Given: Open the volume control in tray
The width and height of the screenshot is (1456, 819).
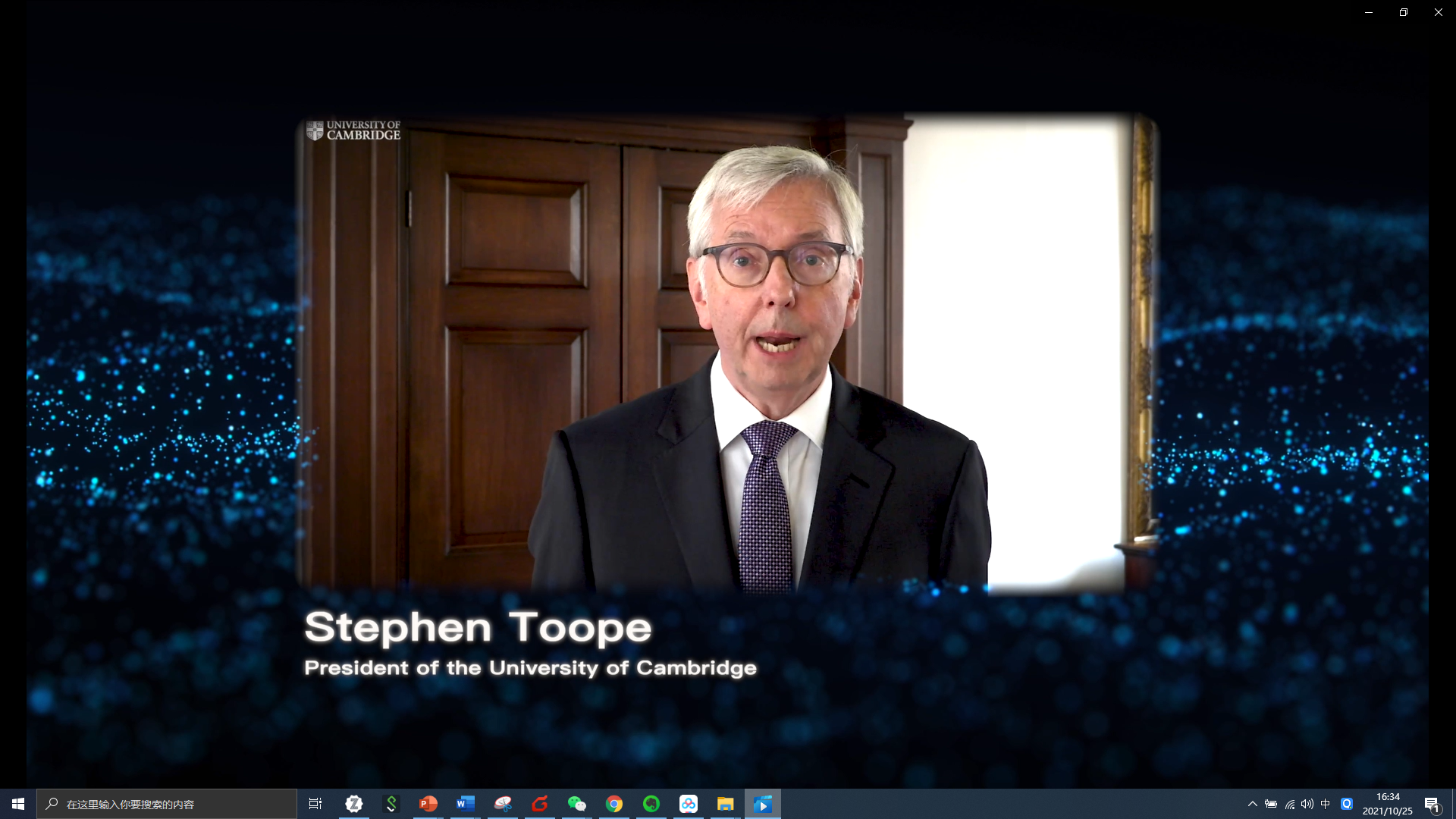Looking at the screenshot, I should click(x=1307, y=804).
